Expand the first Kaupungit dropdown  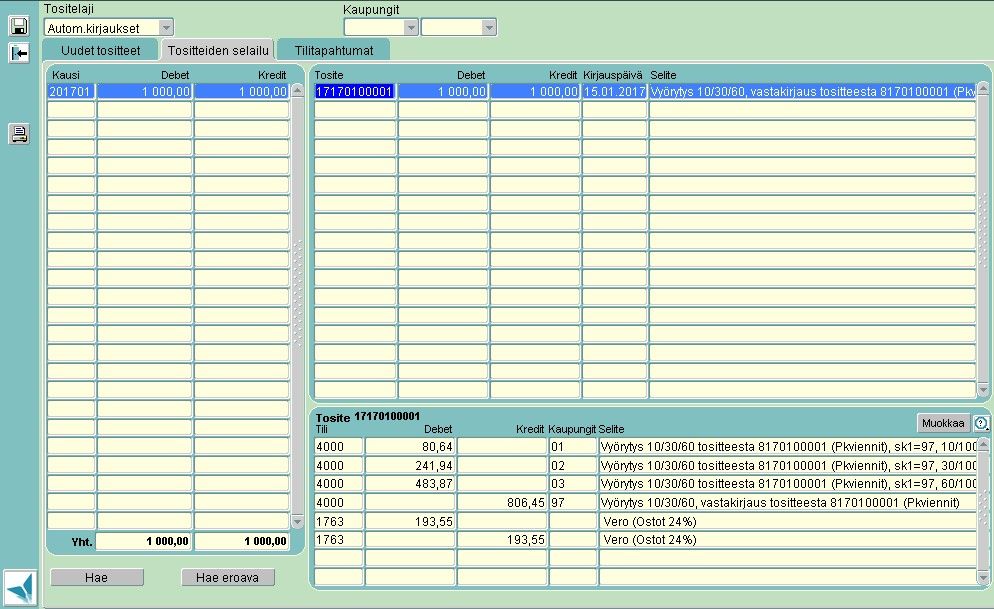[x=411, y=27]
